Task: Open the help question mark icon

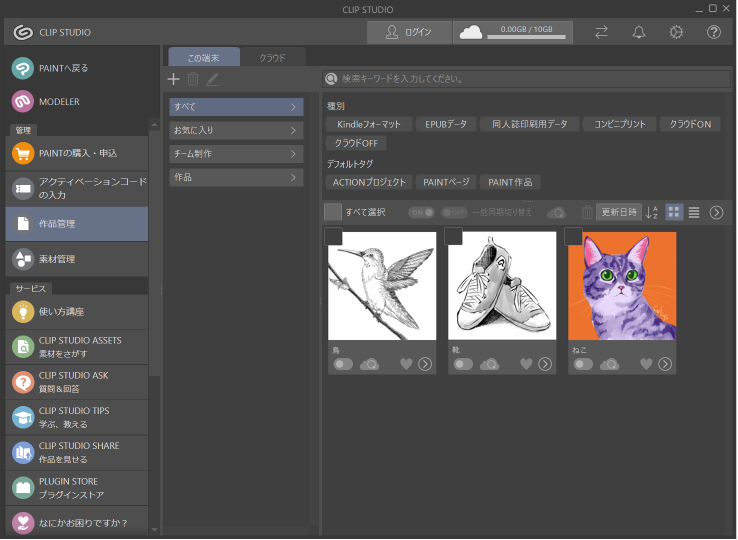Action: click(714, 32)
